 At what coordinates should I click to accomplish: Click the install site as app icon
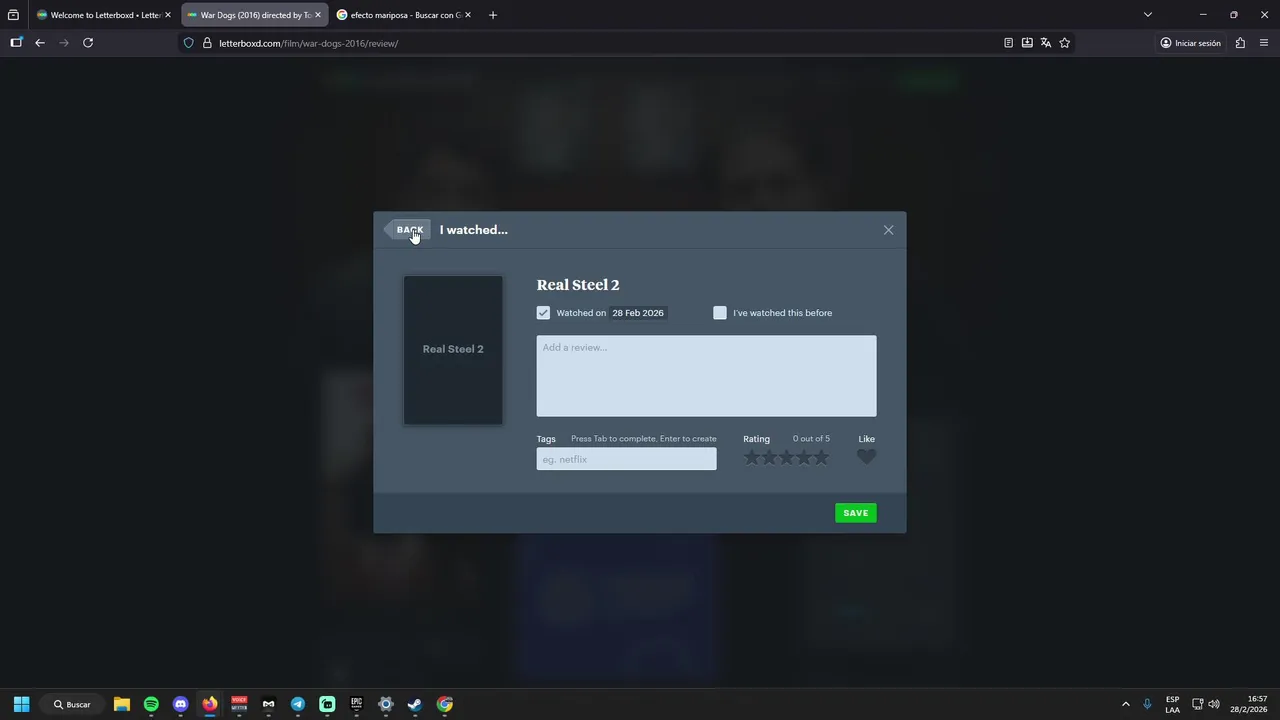[x=1027, y=43]
